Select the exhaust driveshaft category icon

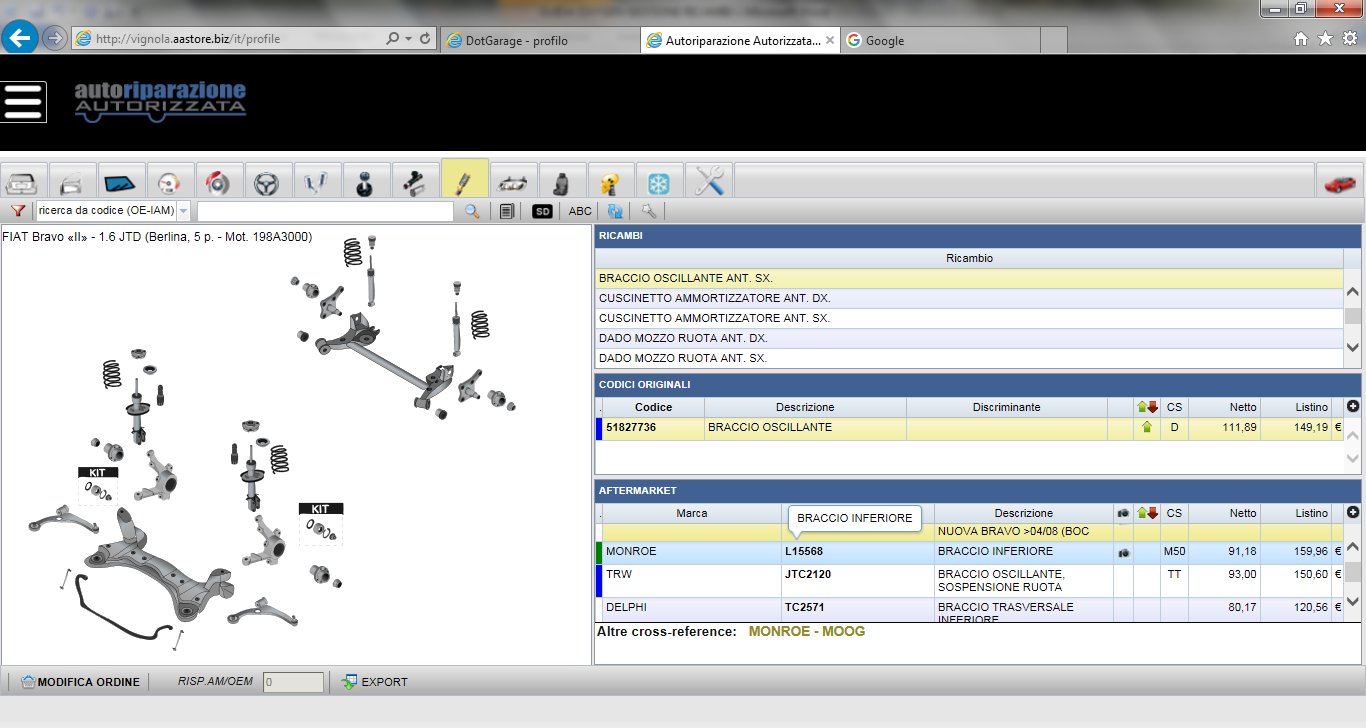[415, 182]
